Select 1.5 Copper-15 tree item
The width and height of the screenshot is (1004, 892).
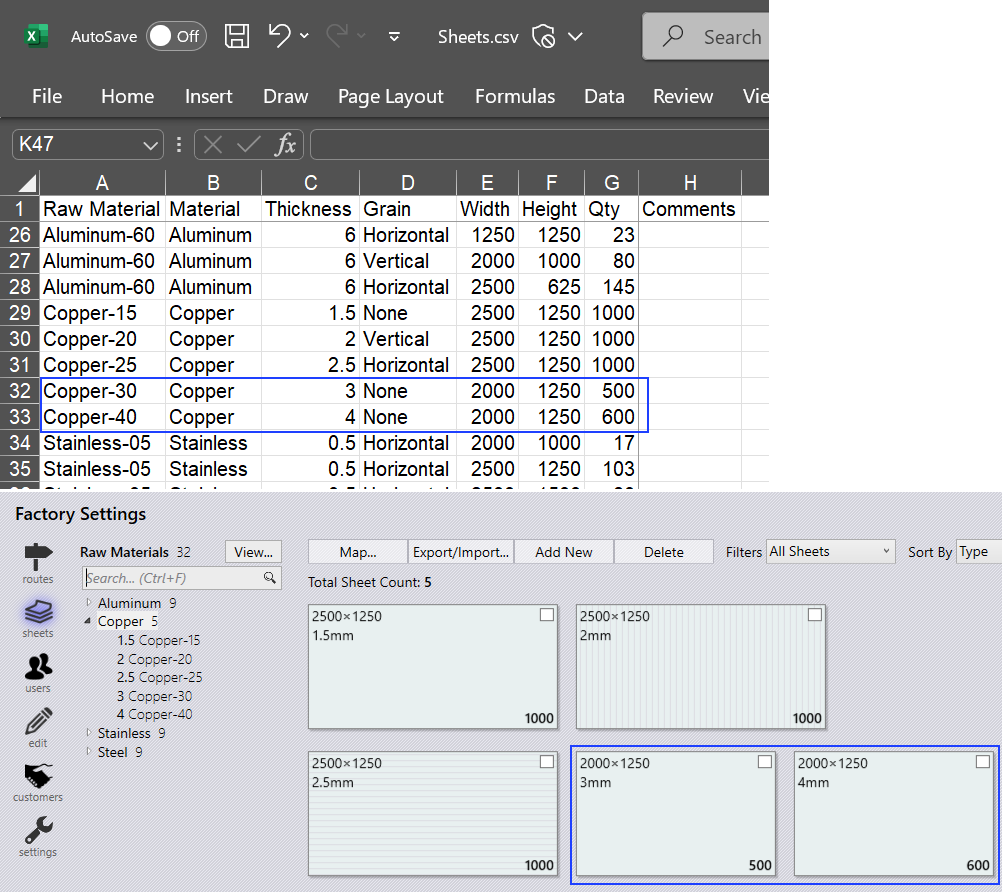(158, 640)
